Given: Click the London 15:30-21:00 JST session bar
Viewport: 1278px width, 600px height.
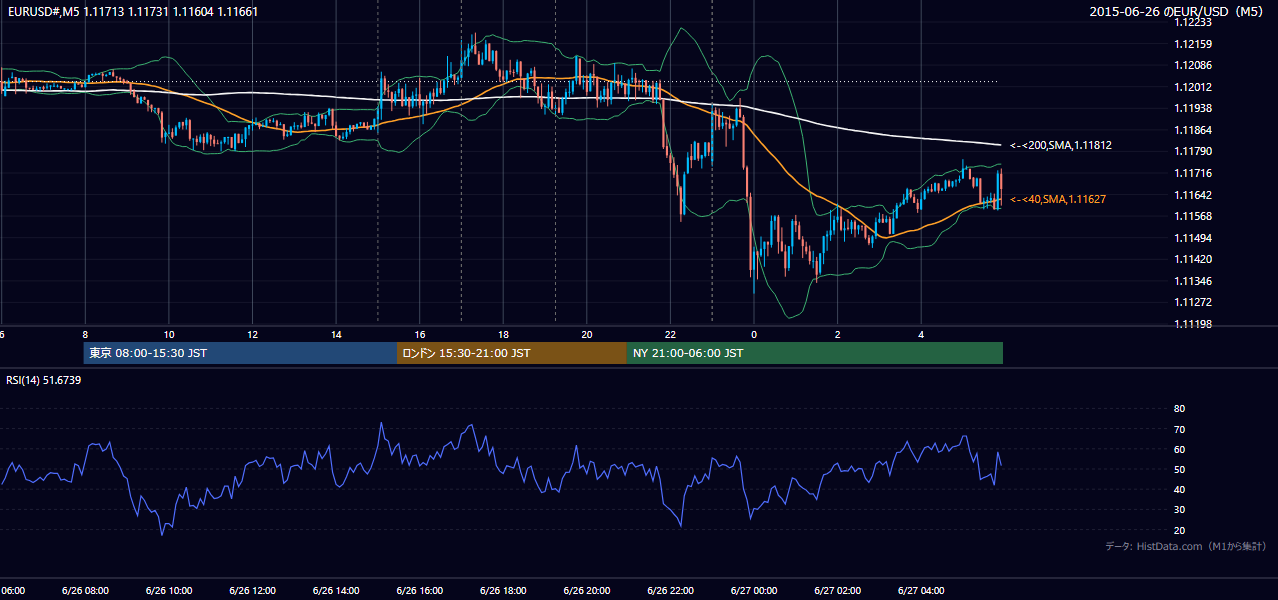Looking at the screenshot, I should coord(512,353).
